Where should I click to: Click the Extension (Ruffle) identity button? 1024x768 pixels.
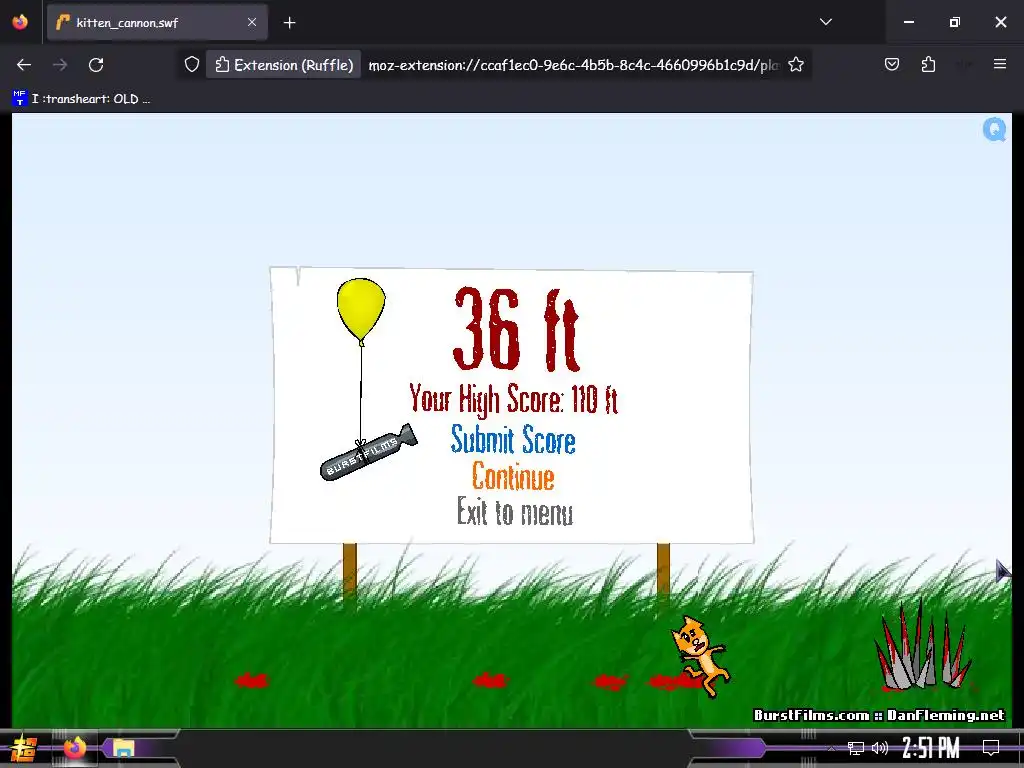click(284, 65)
